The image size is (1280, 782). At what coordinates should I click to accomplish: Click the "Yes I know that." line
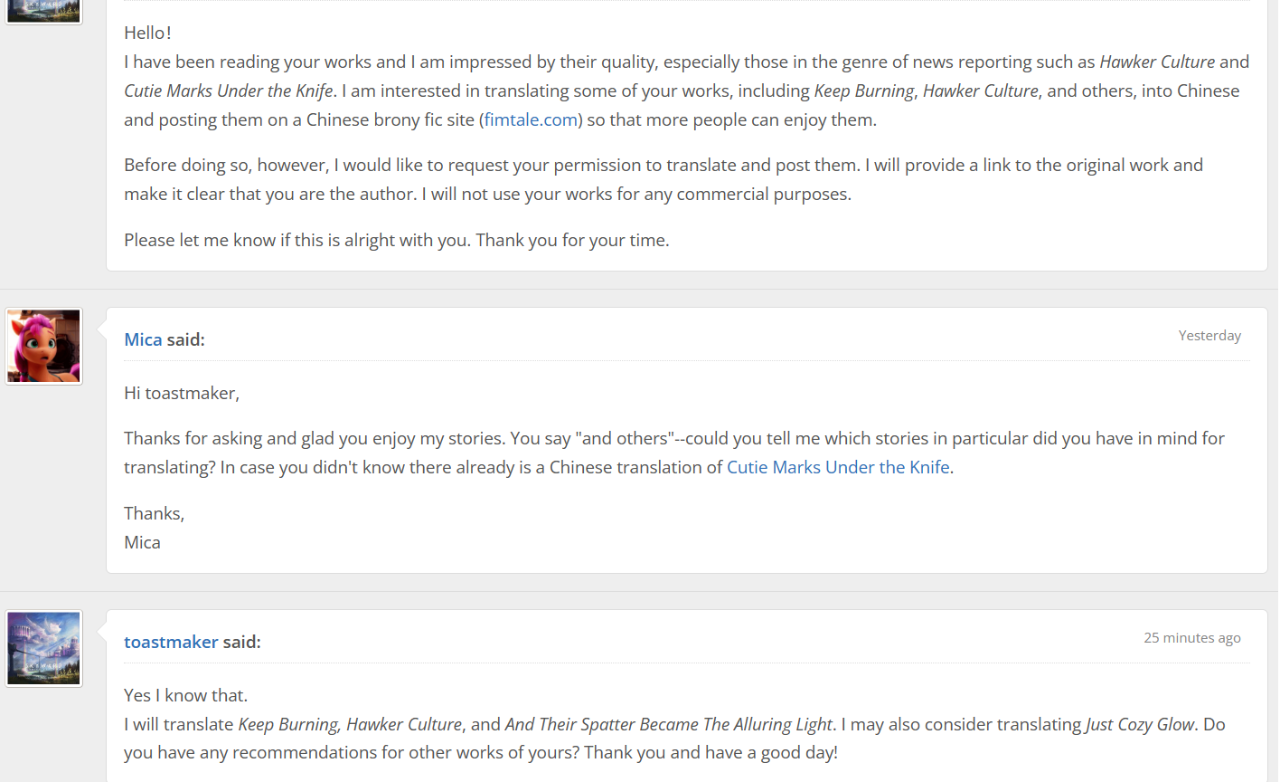185,695
